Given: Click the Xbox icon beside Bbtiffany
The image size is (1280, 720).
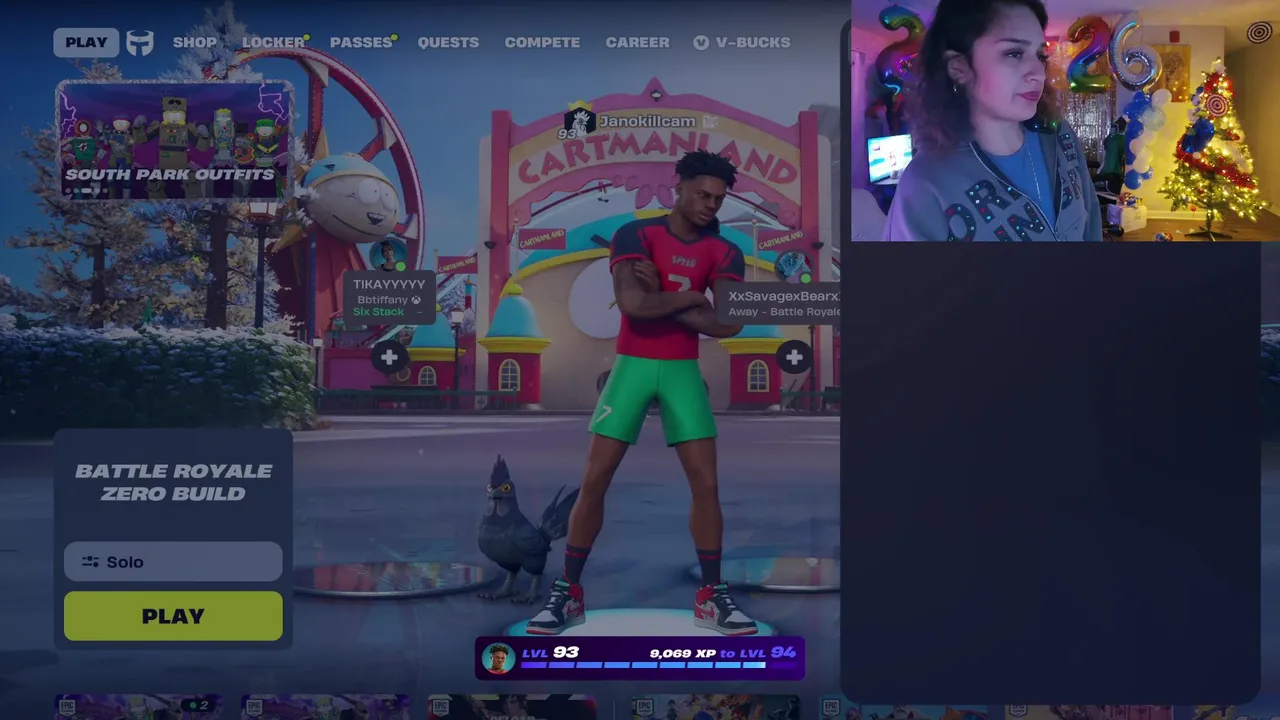Looking at the screenshot, I should coord(416,300).
